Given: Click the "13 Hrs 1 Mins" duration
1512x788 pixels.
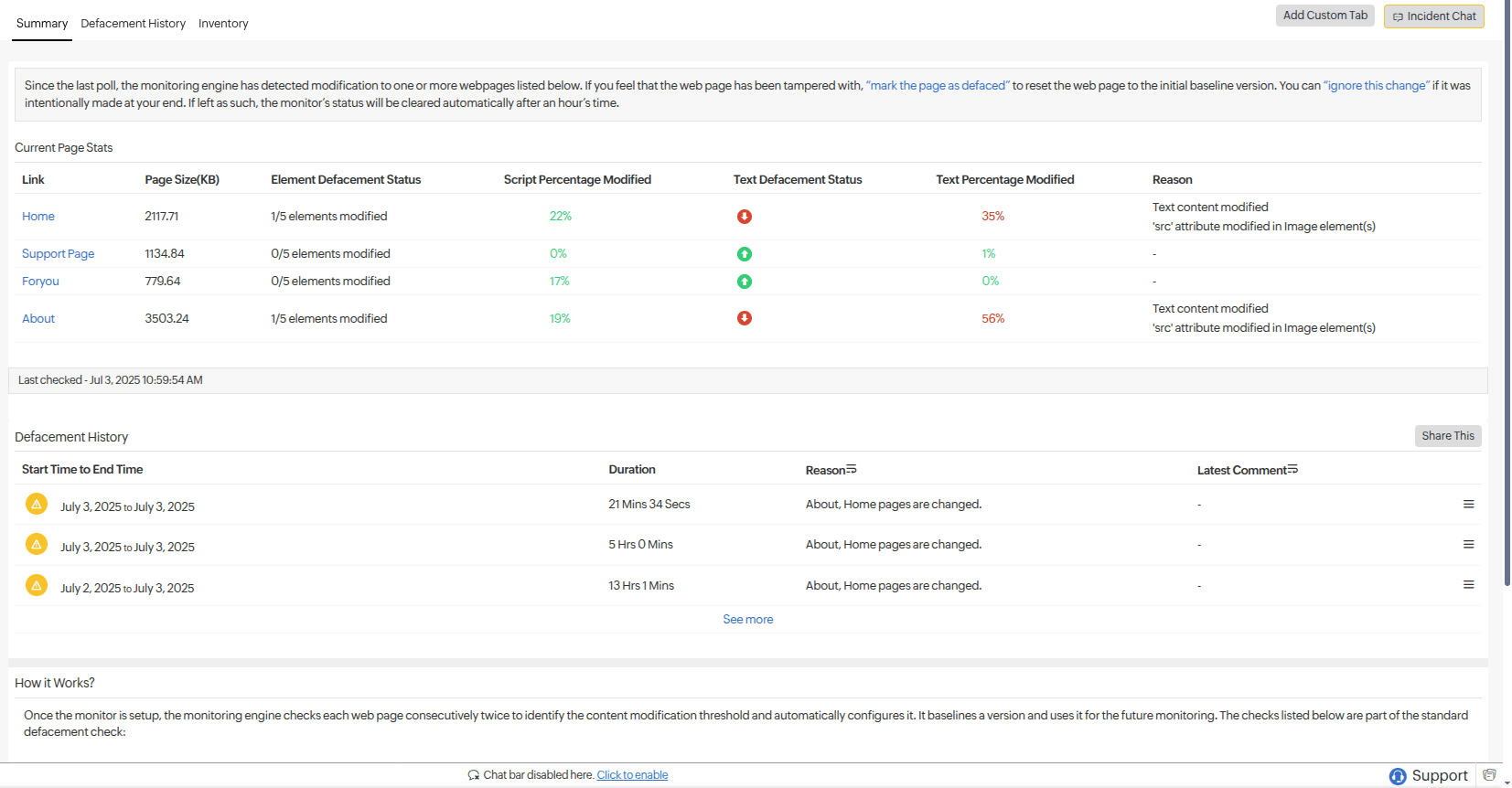Looking at the screenshot, I should (641, 586).
